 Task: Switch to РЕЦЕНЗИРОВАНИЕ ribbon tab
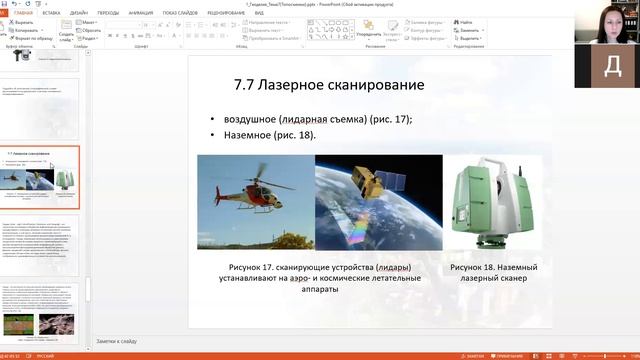[226, 13]
